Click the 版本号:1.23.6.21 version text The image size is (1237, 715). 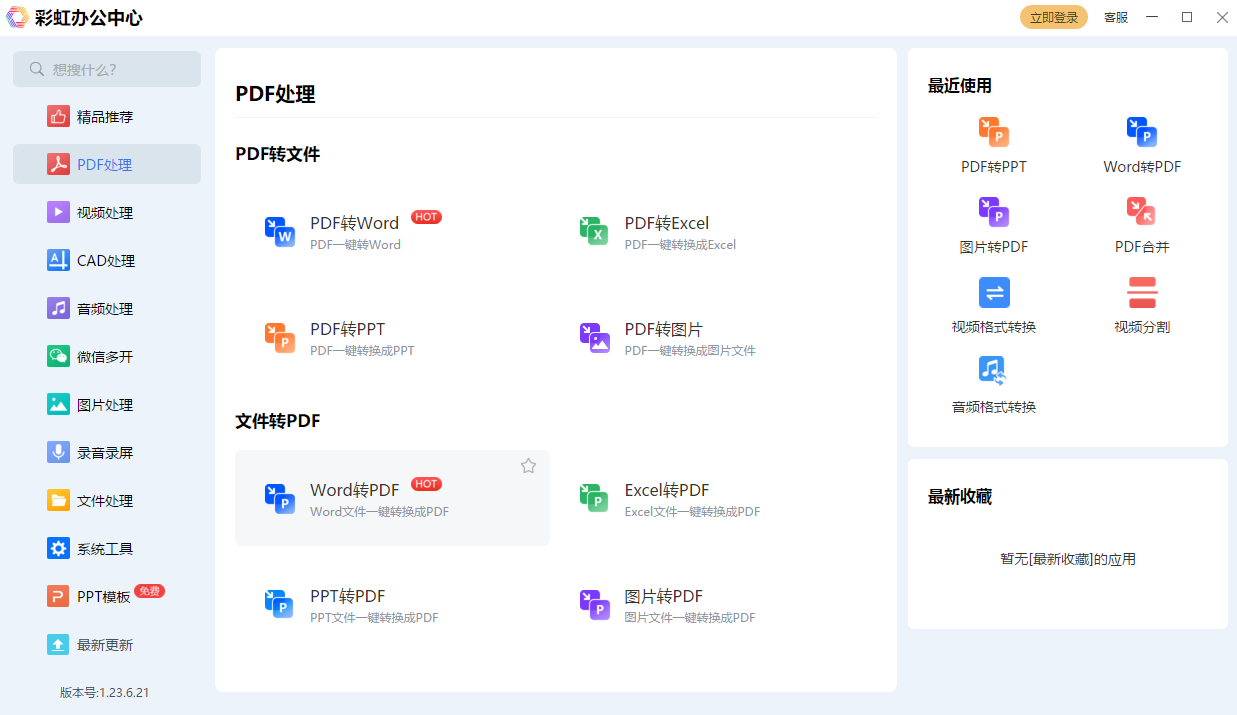pos(105,692)
